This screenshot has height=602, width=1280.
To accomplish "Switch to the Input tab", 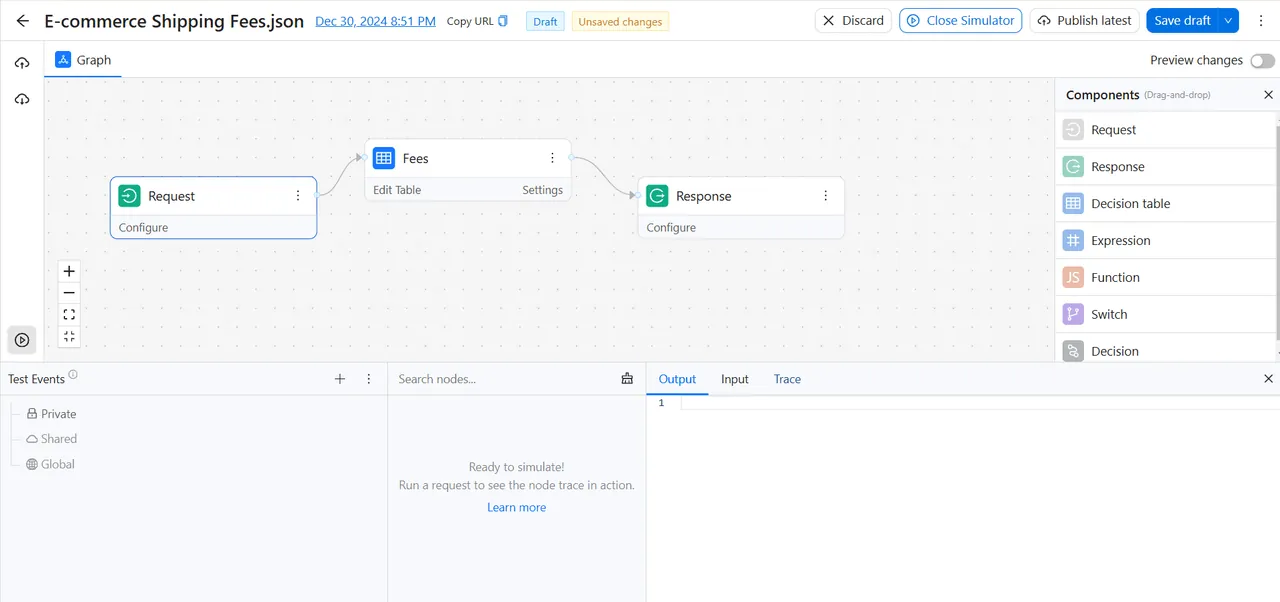I will pos(735,379).
